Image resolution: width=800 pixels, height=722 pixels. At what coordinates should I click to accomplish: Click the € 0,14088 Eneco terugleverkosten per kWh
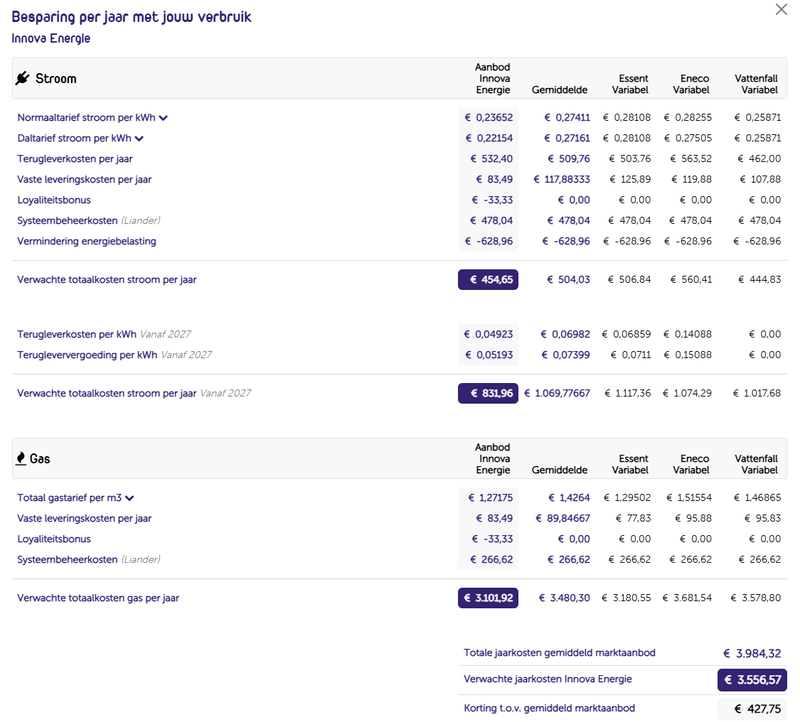pos(687,334)
